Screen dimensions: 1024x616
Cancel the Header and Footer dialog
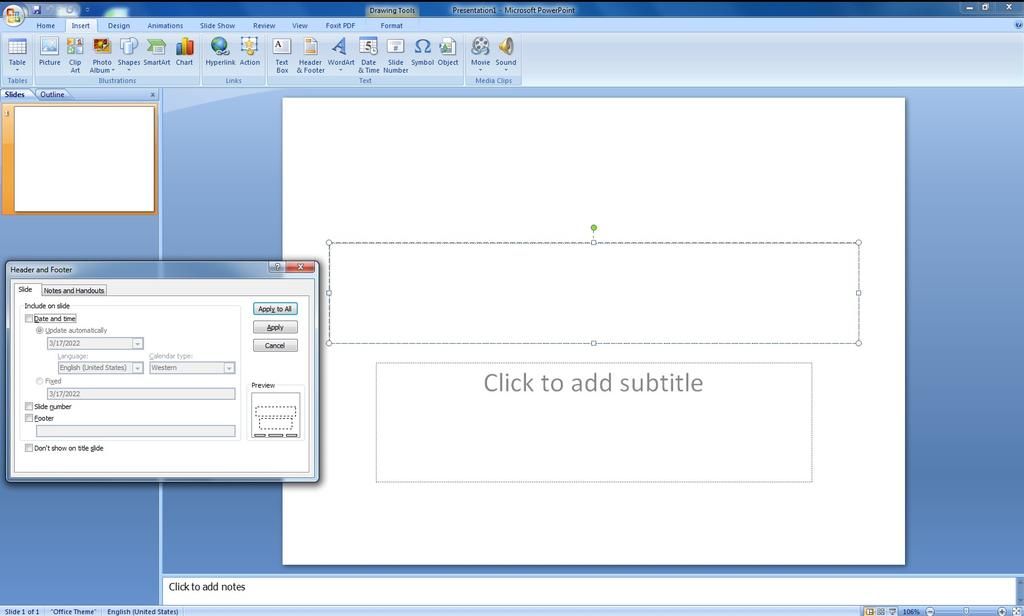[275, 346]
